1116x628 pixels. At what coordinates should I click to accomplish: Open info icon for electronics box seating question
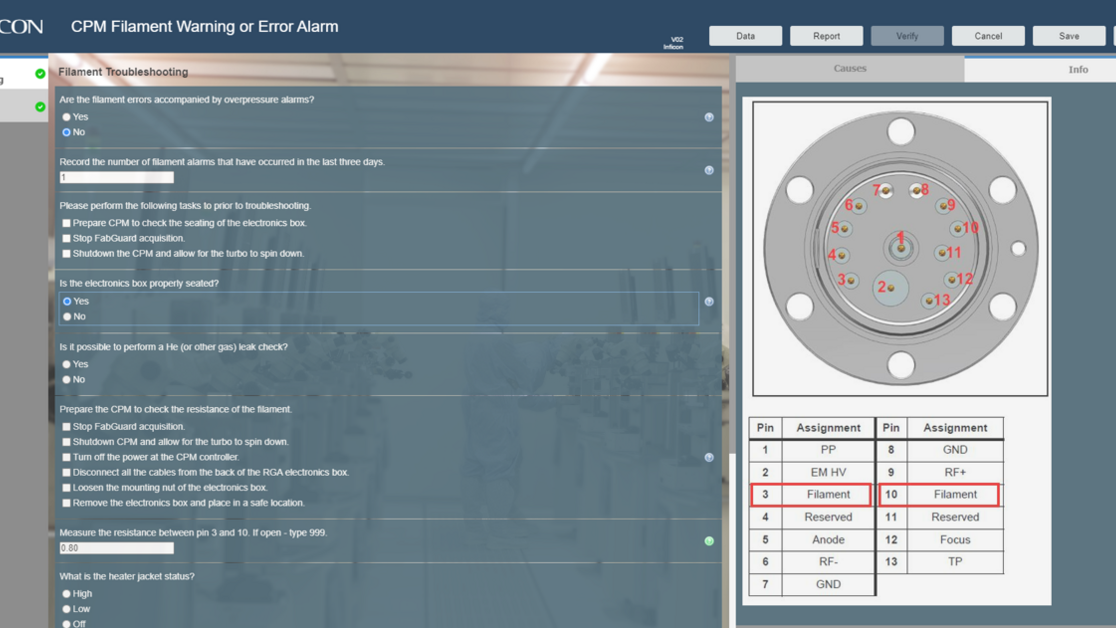[x=709, y=302]
